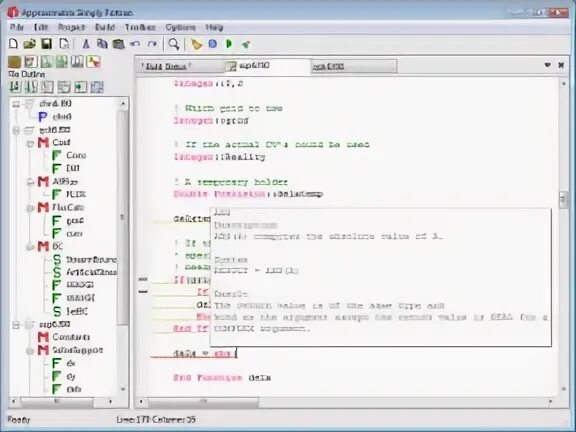Collapse the SolverSupport module node
The width and height of the screenshot is (576, 432).
tap(30, 351)
